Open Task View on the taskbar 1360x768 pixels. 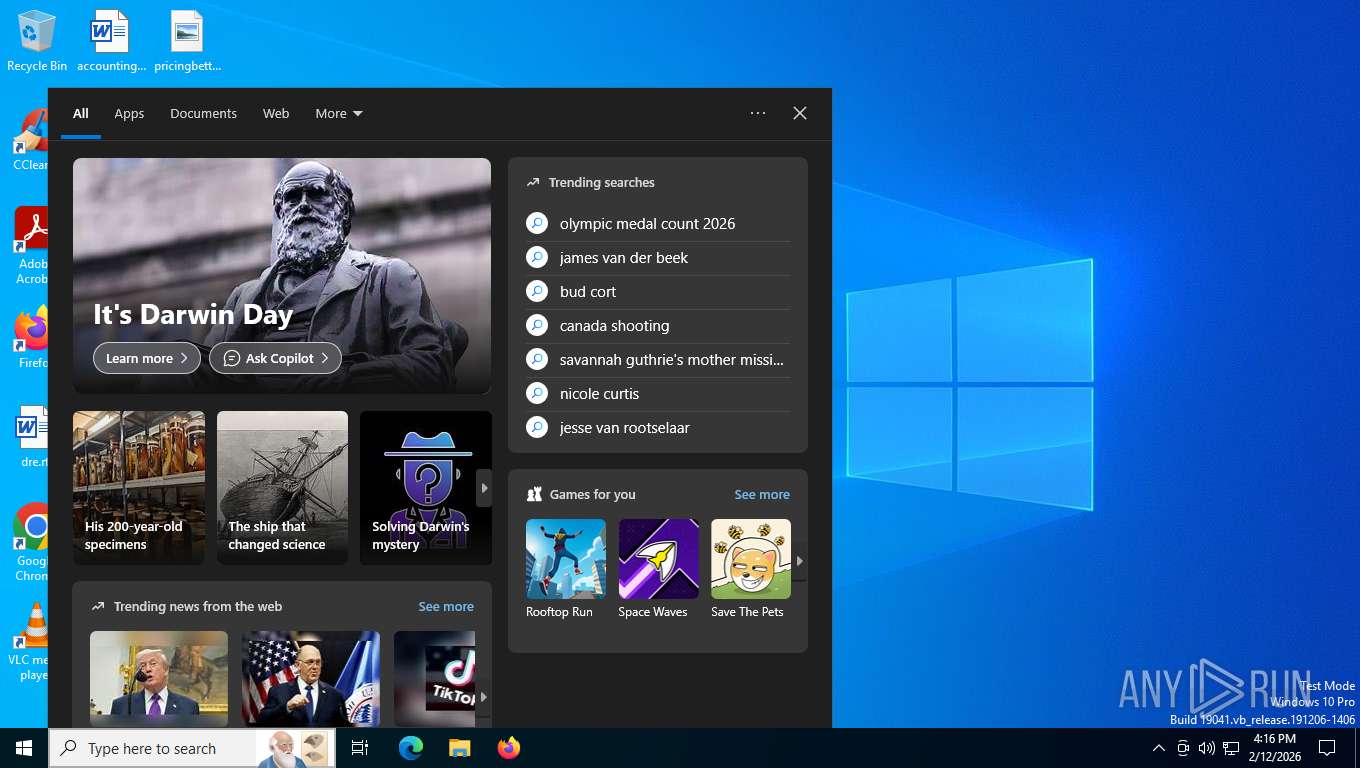pyautogui.click(x=360, y=748)
